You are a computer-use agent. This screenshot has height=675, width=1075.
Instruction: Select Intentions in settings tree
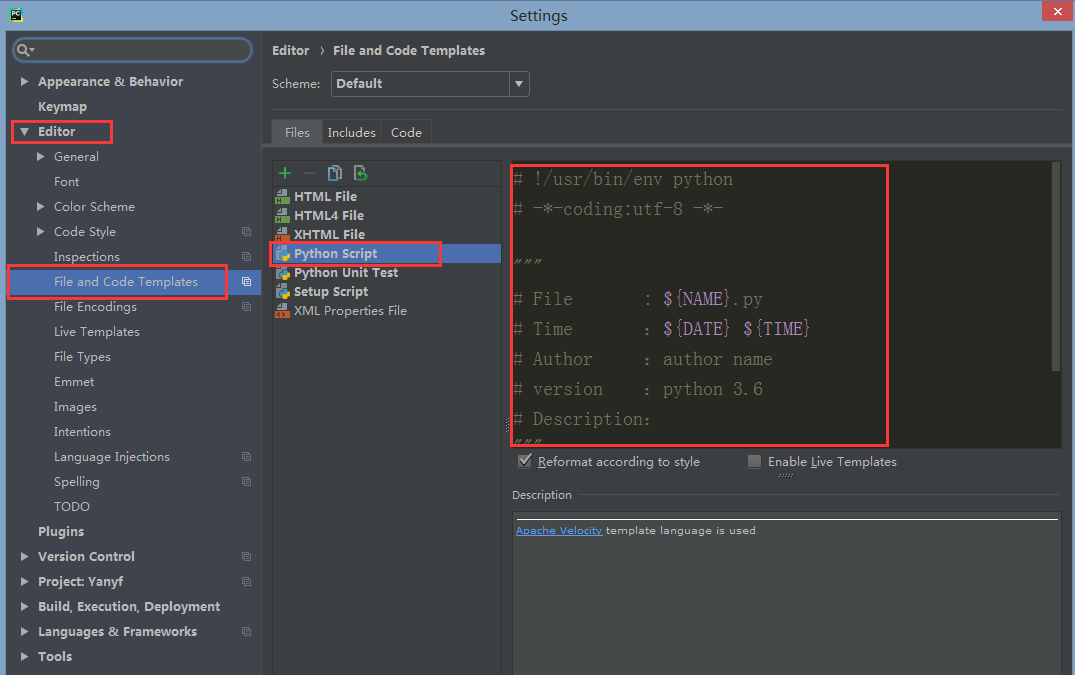click(x=82, y=432)
